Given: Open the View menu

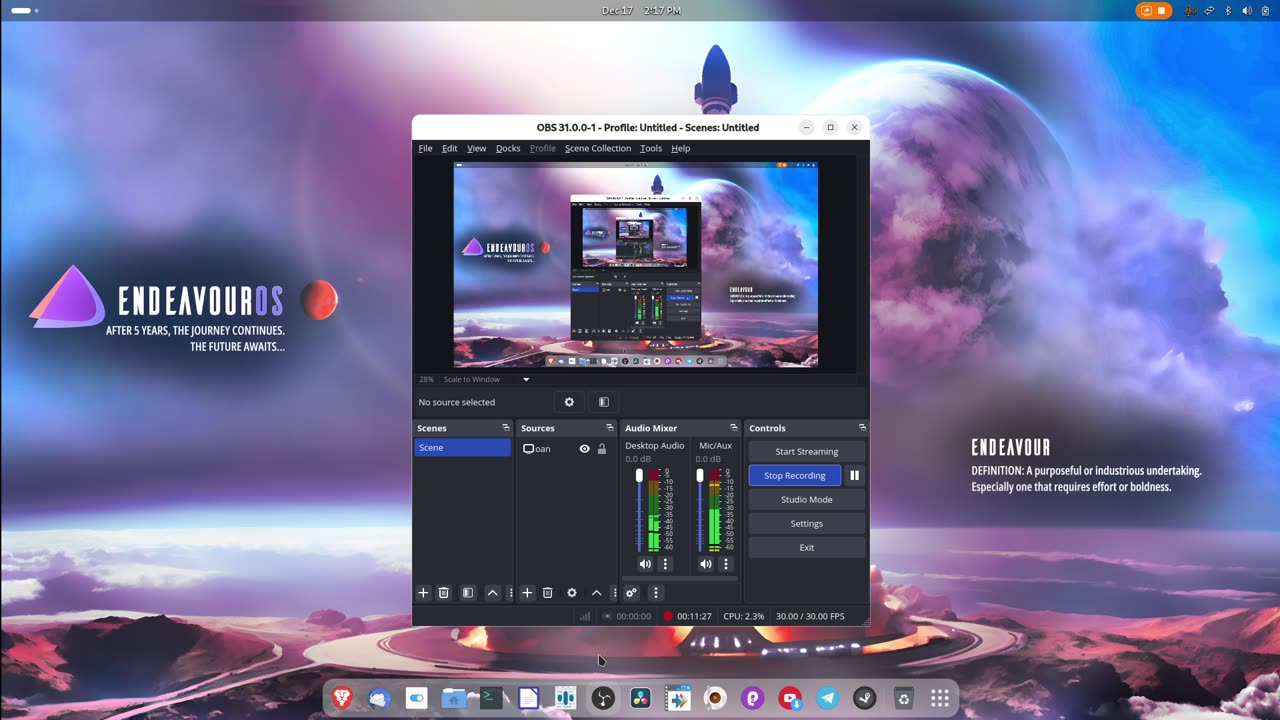Looking at the screenshot, I should (477, 148).
